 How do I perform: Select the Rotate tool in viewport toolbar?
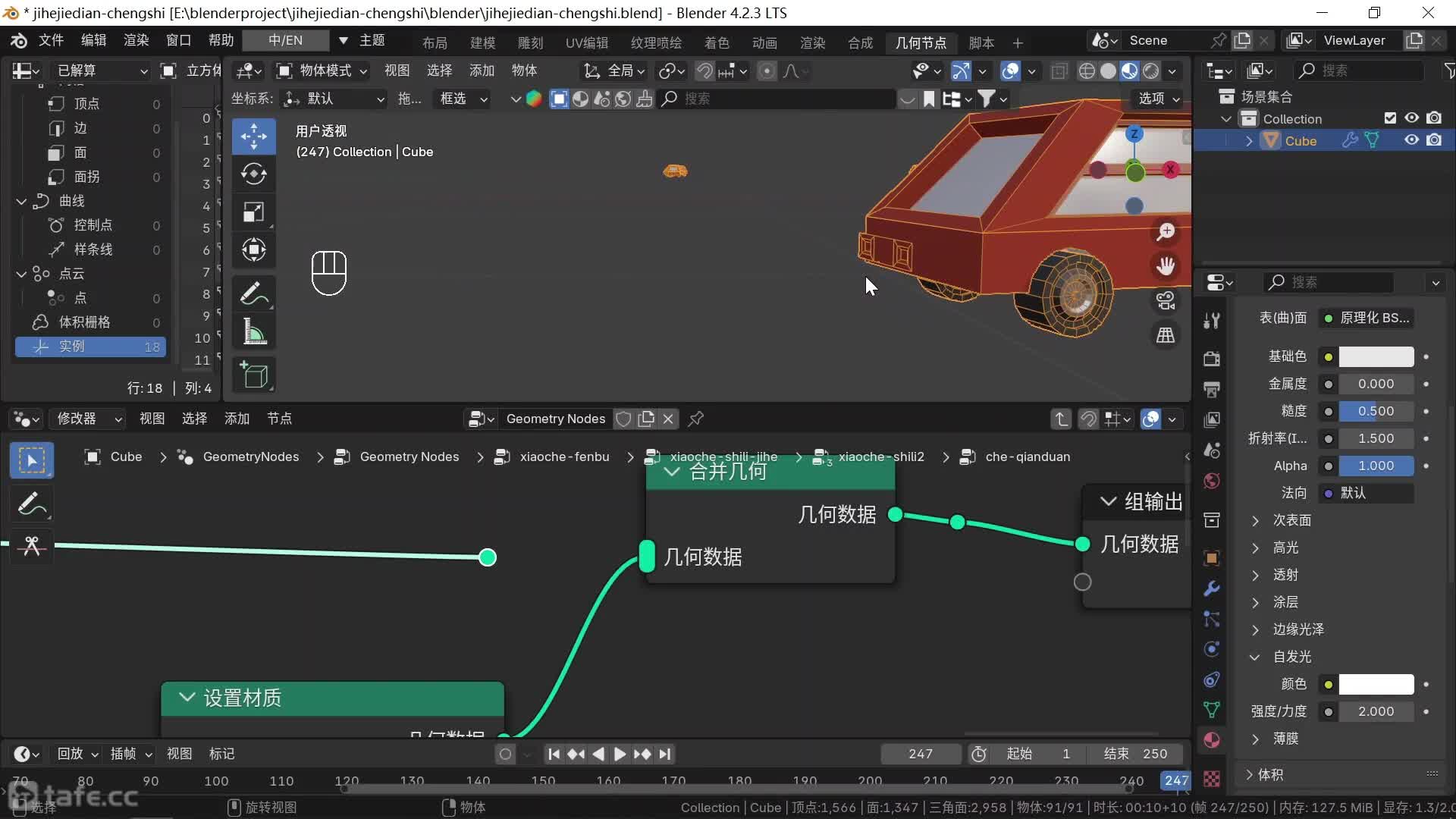(x=253, y=174)
